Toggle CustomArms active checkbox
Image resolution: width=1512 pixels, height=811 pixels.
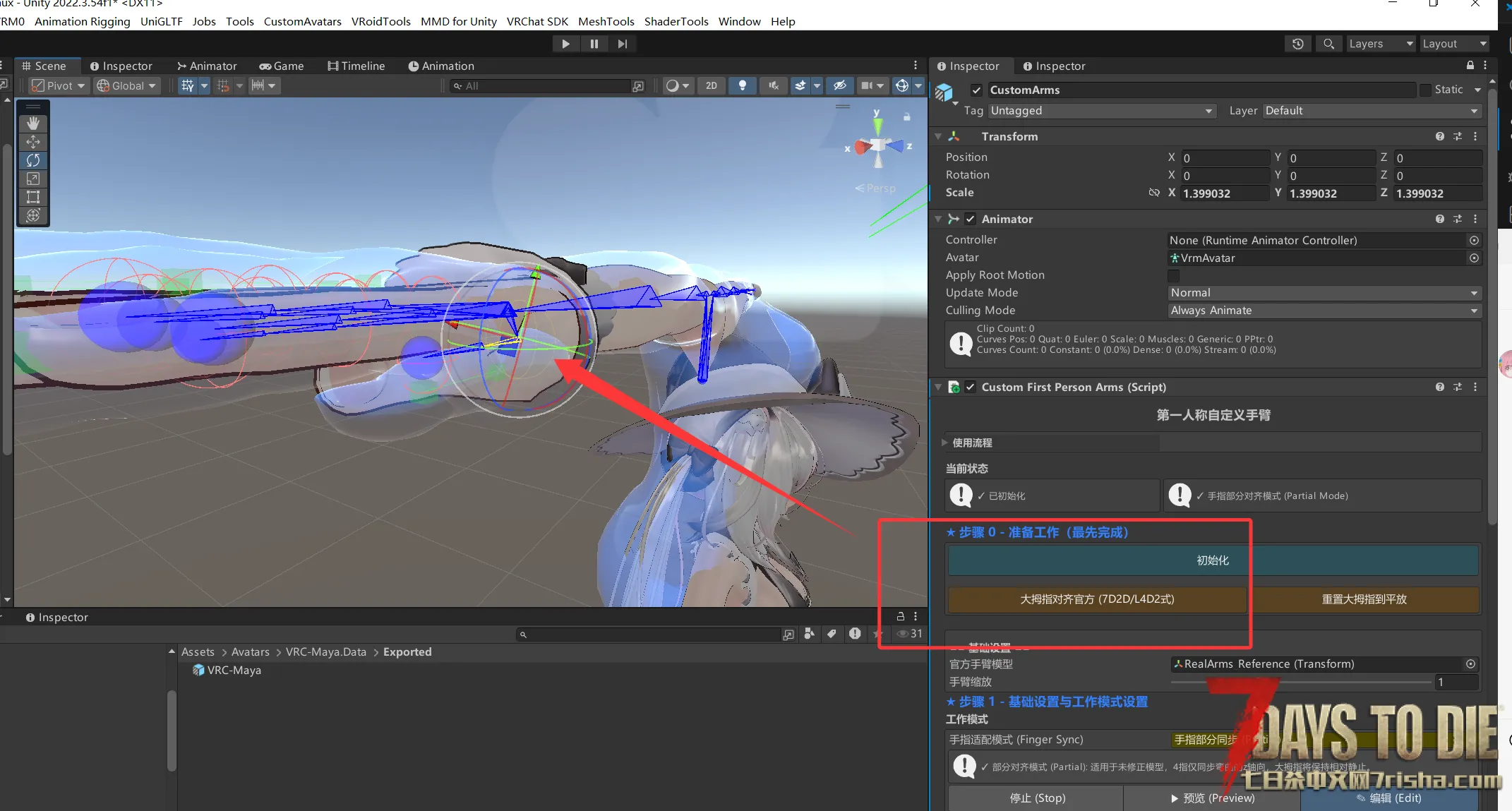[976, 90]
